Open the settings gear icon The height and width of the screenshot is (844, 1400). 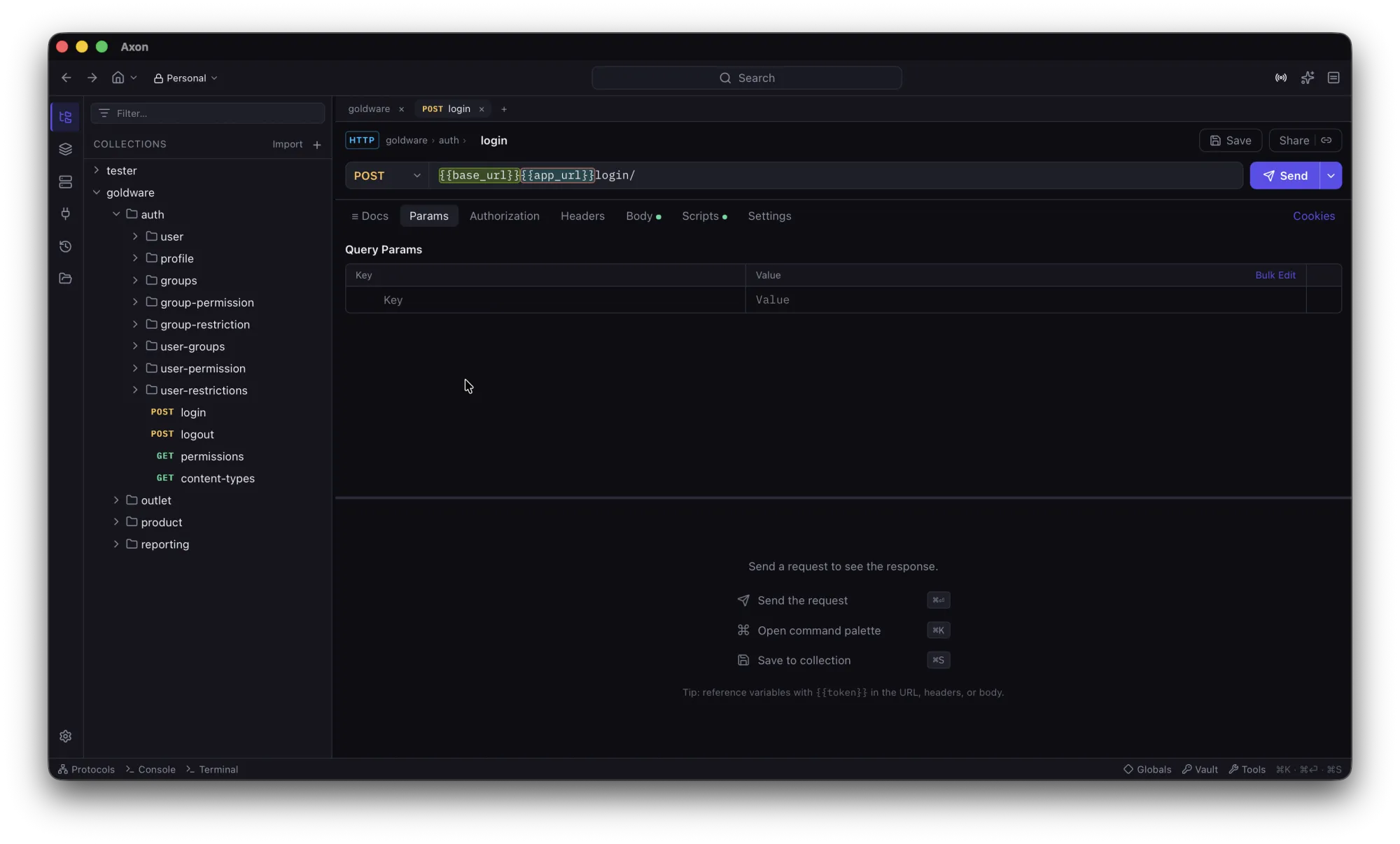pos(65,736)
